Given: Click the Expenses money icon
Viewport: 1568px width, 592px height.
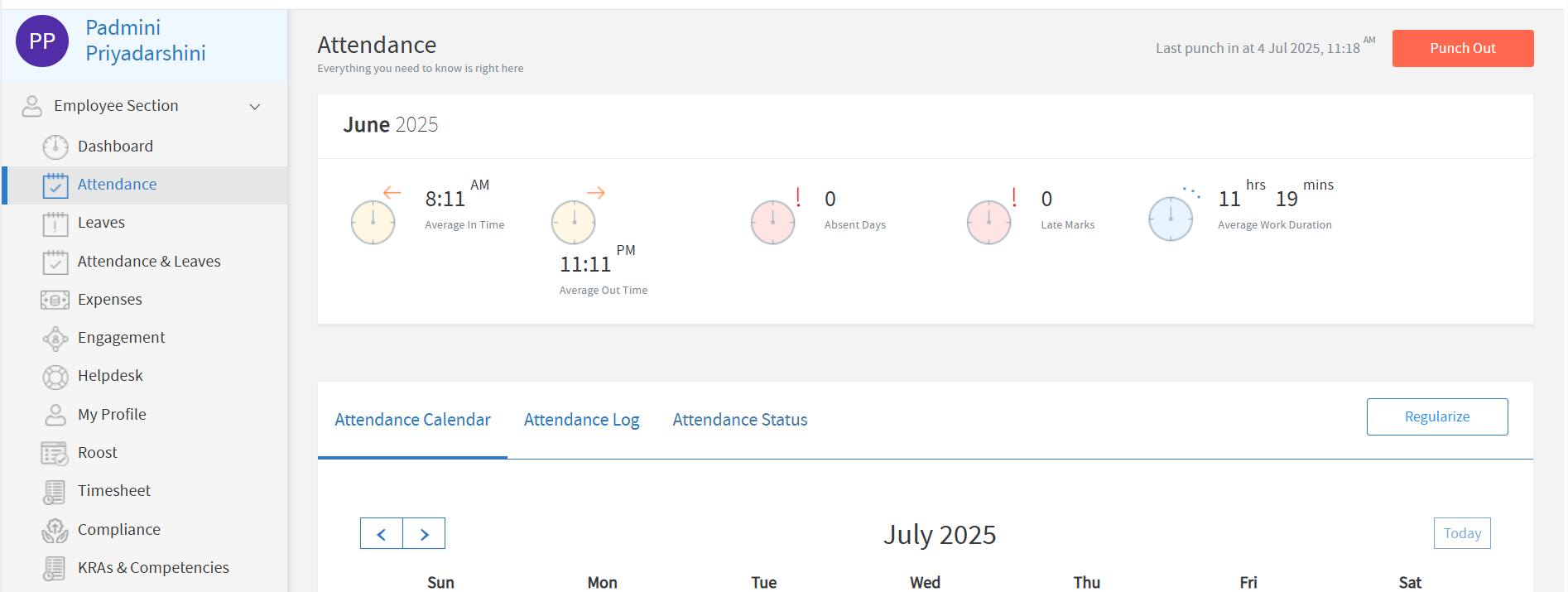Looking at the screenshot, I should (x=55, y=300).
